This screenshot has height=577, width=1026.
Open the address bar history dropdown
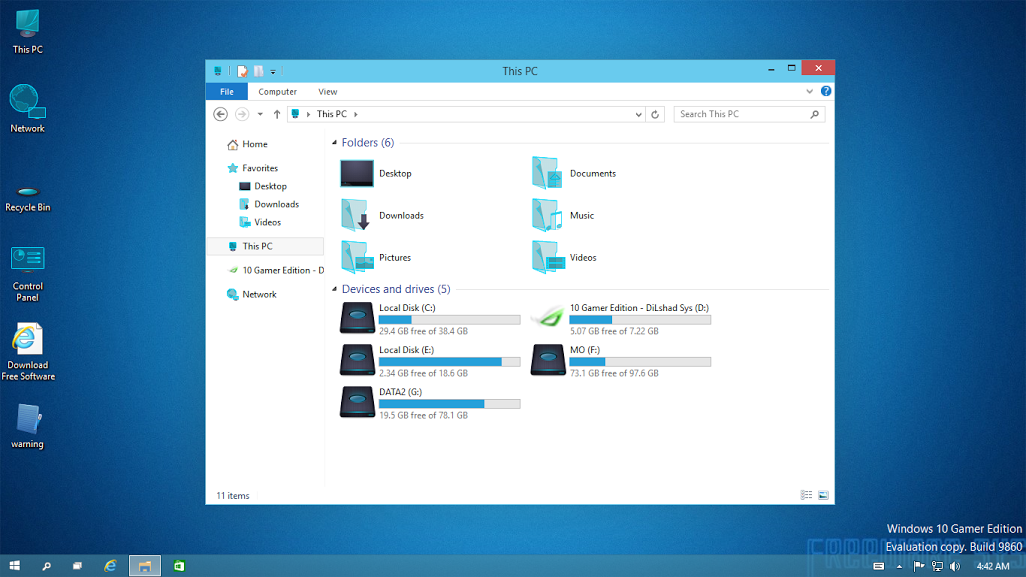[639, 114]
